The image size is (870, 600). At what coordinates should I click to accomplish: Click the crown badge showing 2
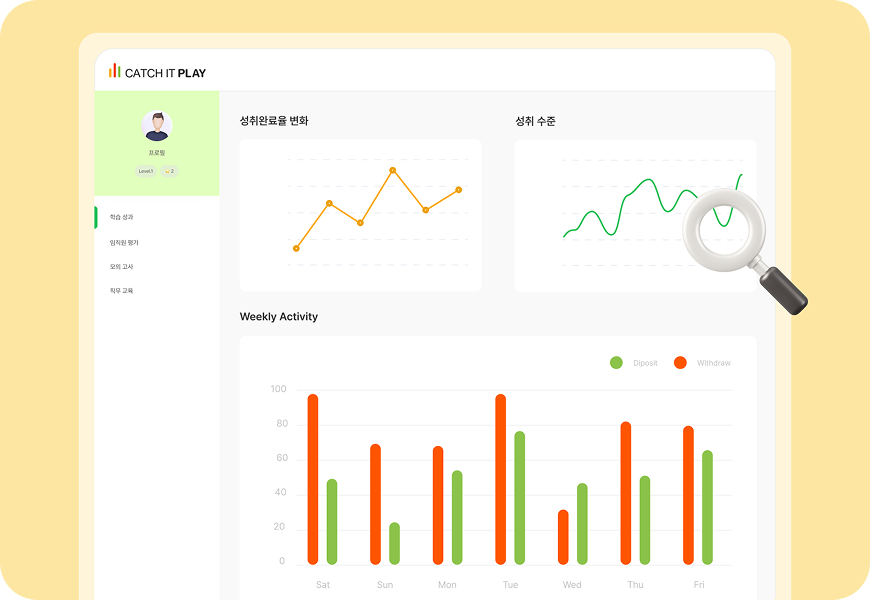169,171
